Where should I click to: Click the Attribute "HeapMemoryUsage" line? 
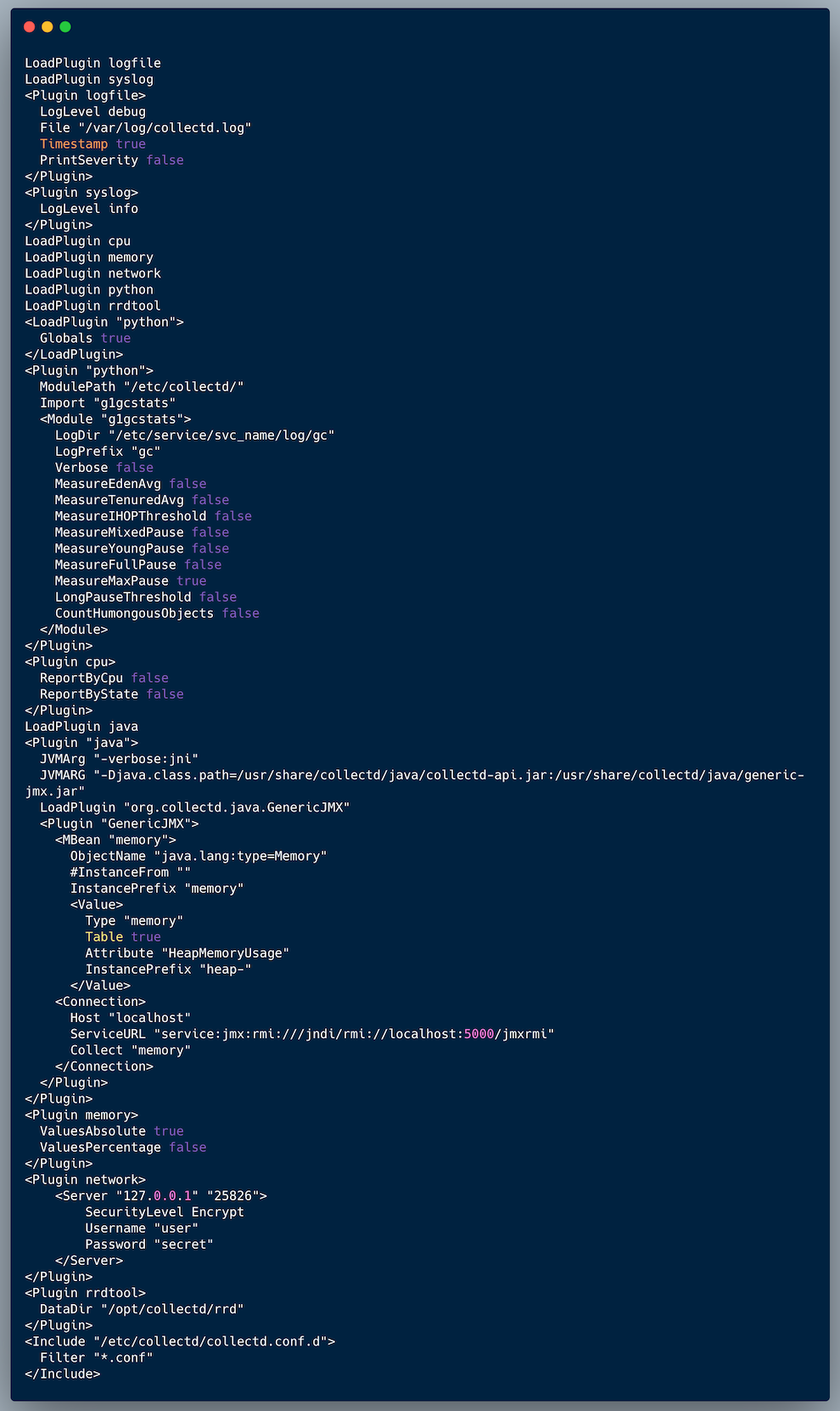188,953
